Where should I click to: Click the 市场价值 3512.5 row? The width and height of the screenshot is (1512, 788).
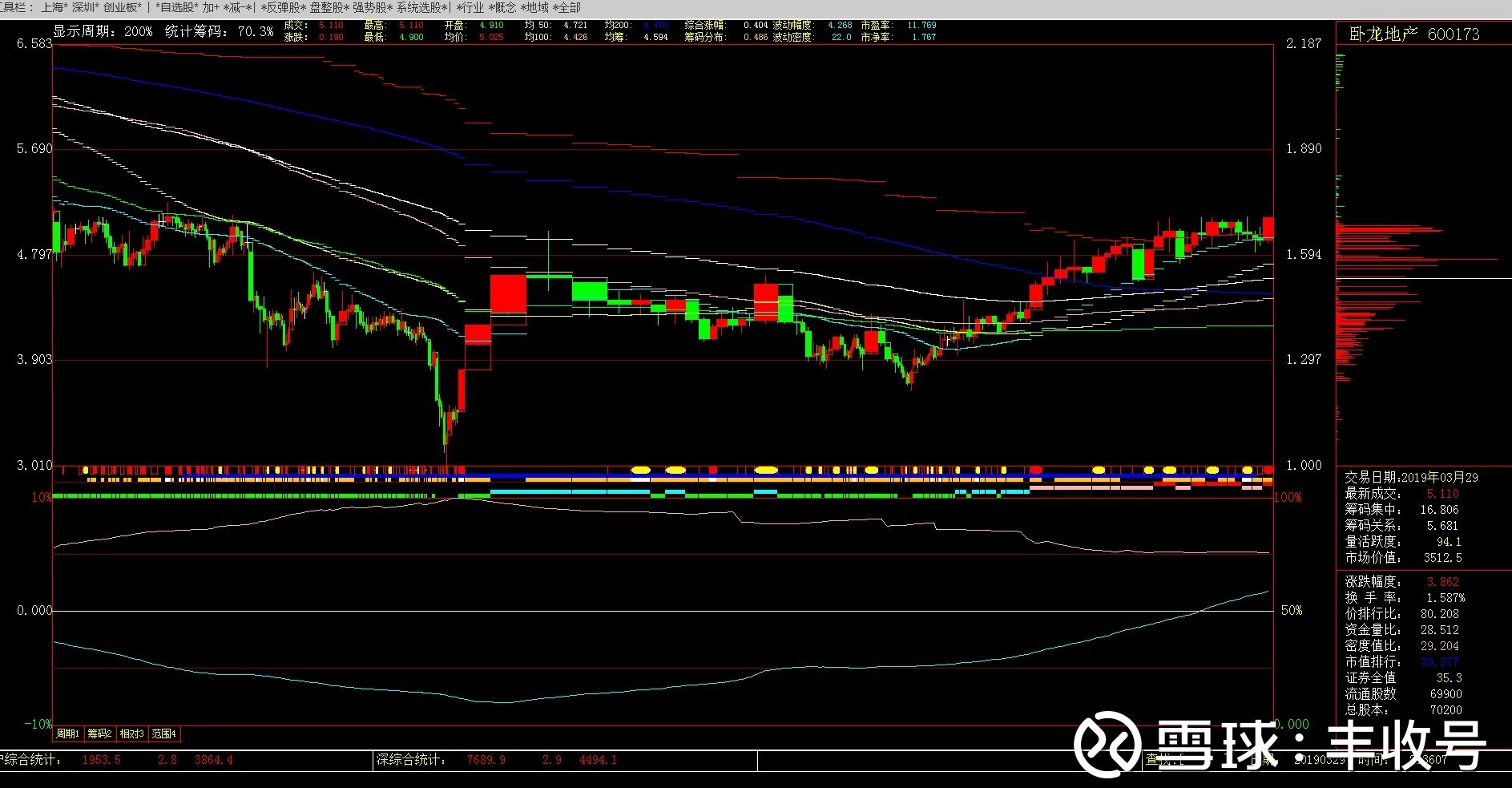[x=1402, y=557]
